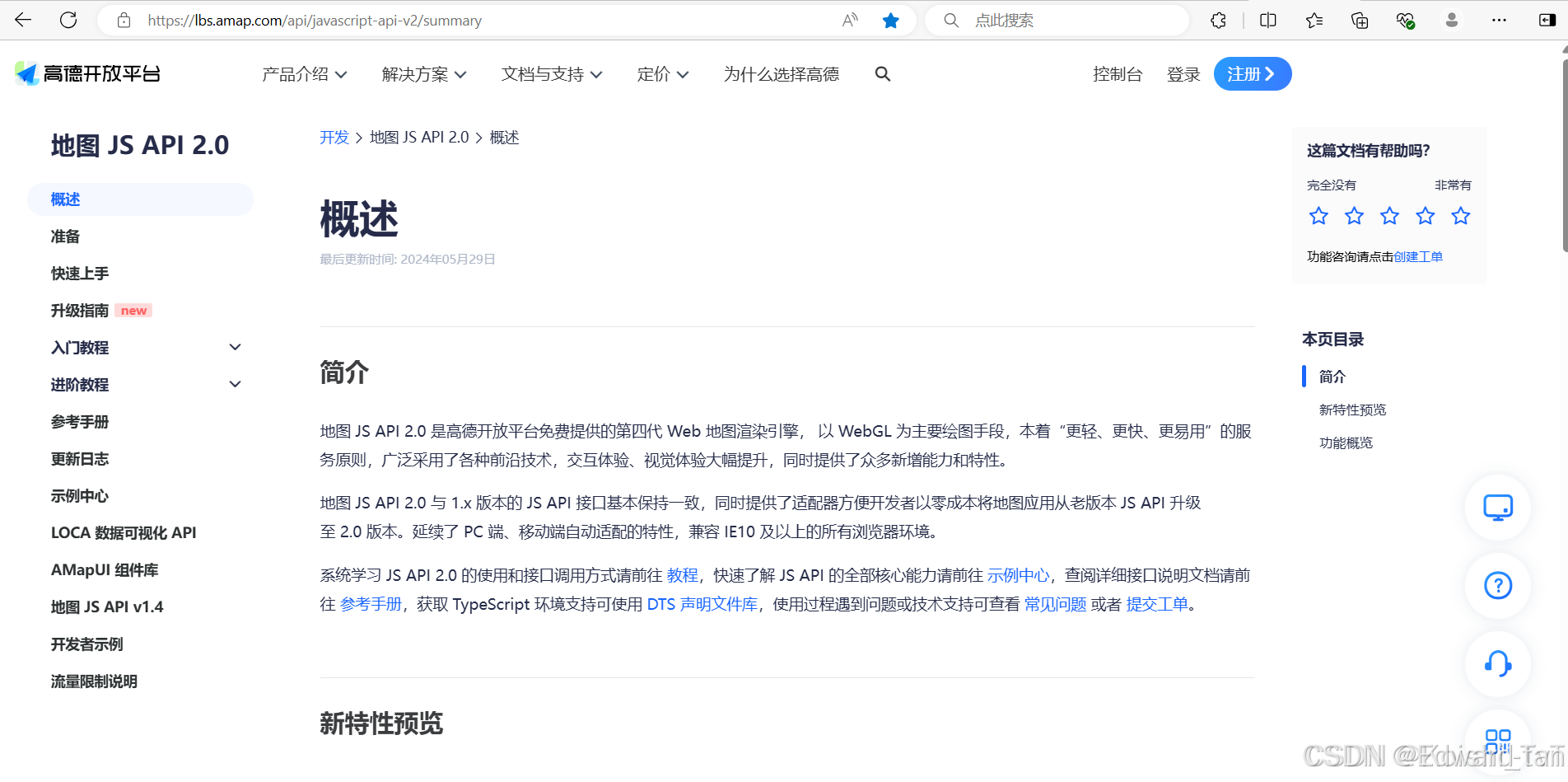
Task: Expand the 解决方案 dropdown menu
Action: pos(424,74)
